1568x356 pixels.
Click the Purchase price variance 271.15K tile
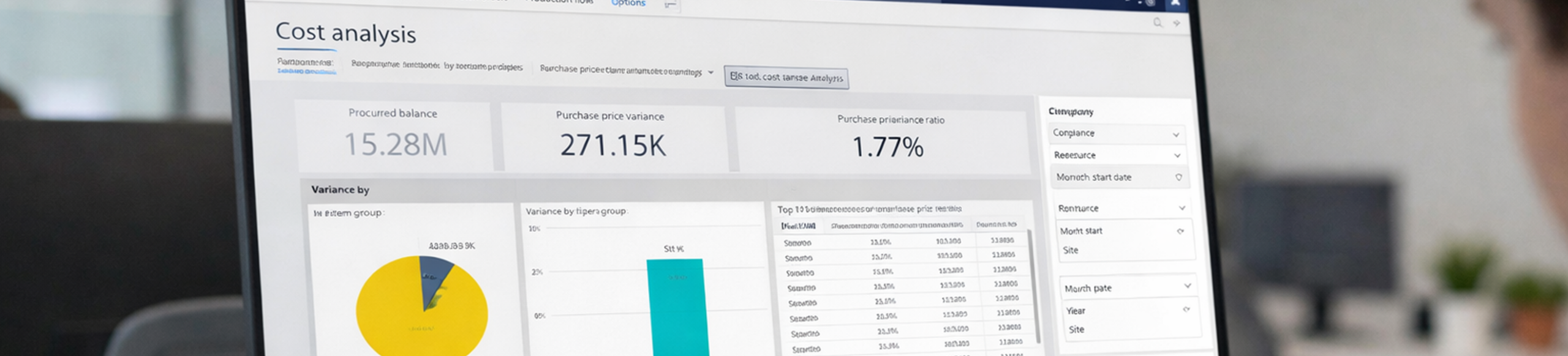(612, 138)
